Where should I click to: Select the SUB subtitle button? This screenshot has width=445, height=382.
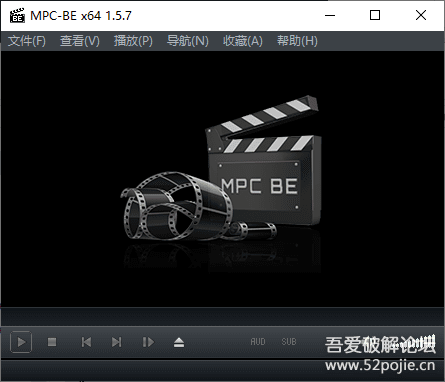[x=289, y=342]
